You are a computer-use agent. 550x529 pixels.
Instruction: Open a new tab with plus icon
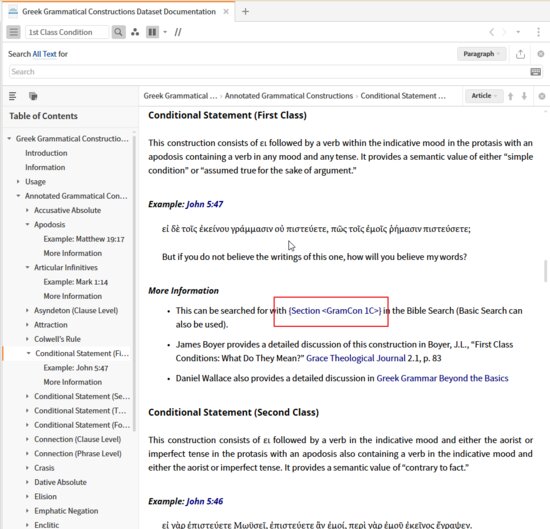coord(245,12)
